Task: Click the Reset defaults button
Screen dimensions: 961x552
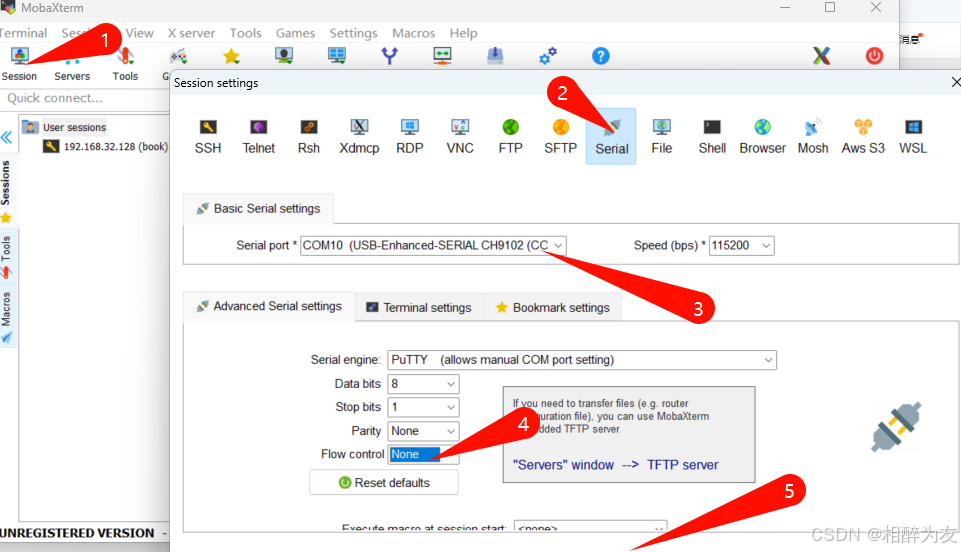Action: (384, 483)
